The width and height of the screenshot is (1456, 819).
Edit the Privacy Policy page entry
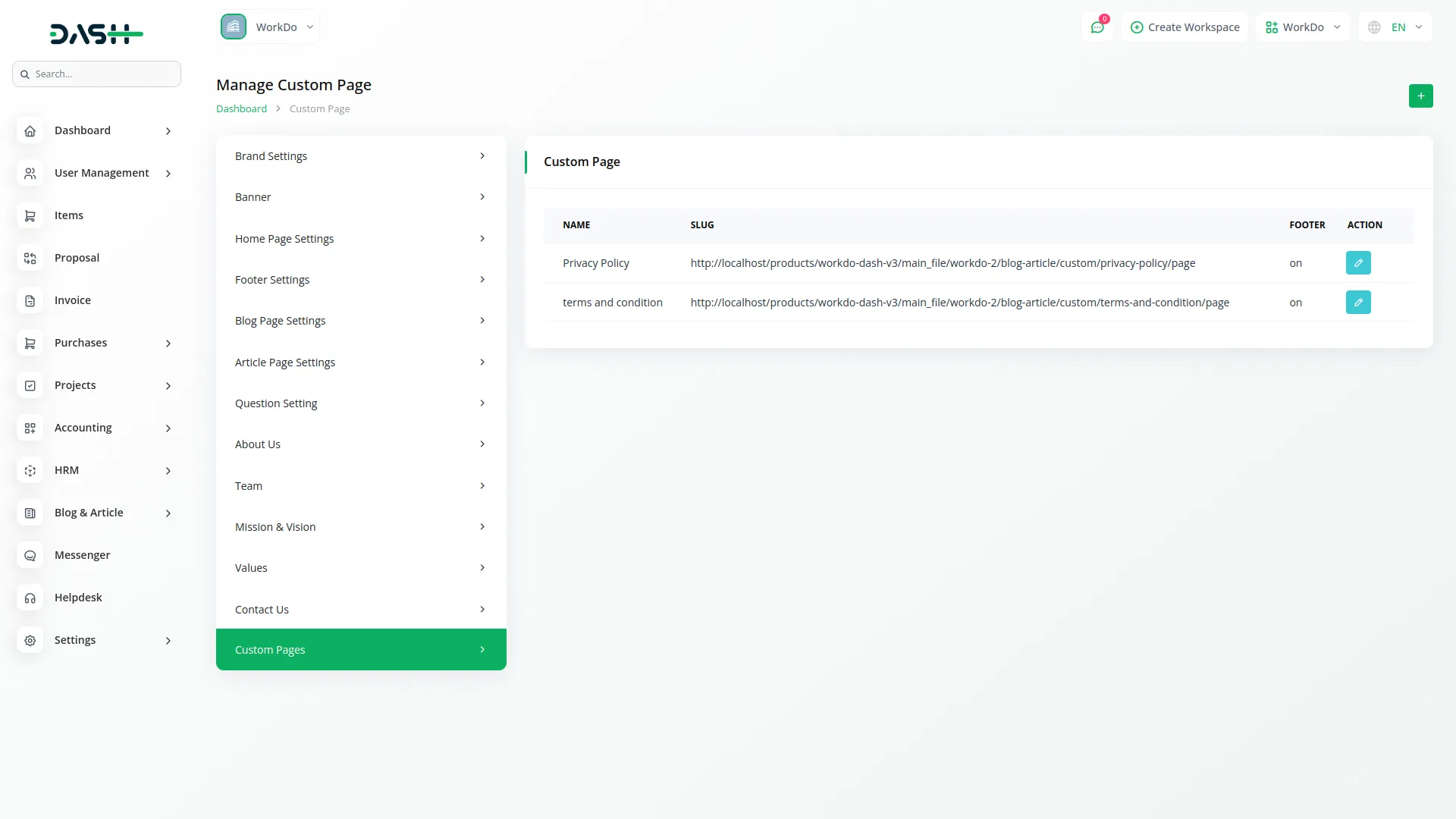click(x=1357, y=263)
